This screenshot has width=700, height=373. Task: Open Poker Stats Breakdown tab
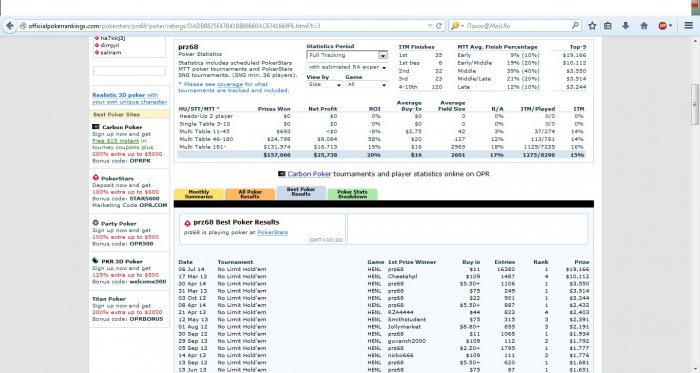(352, 194)
